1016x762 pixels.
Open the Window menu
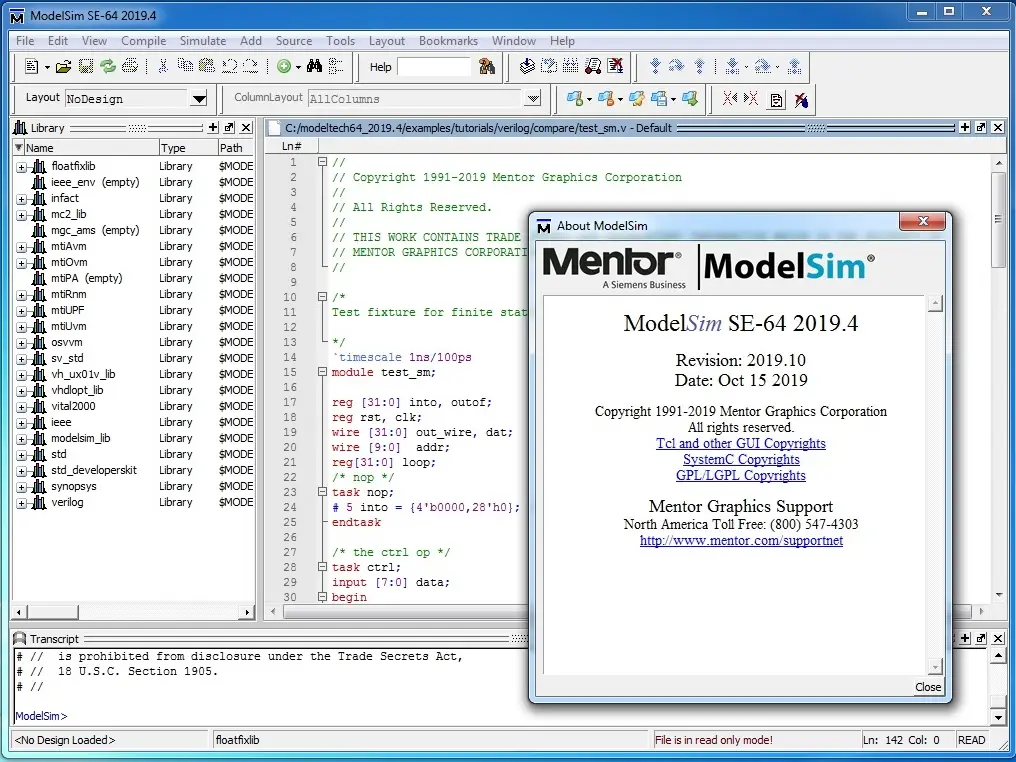[x=514, y=41]
